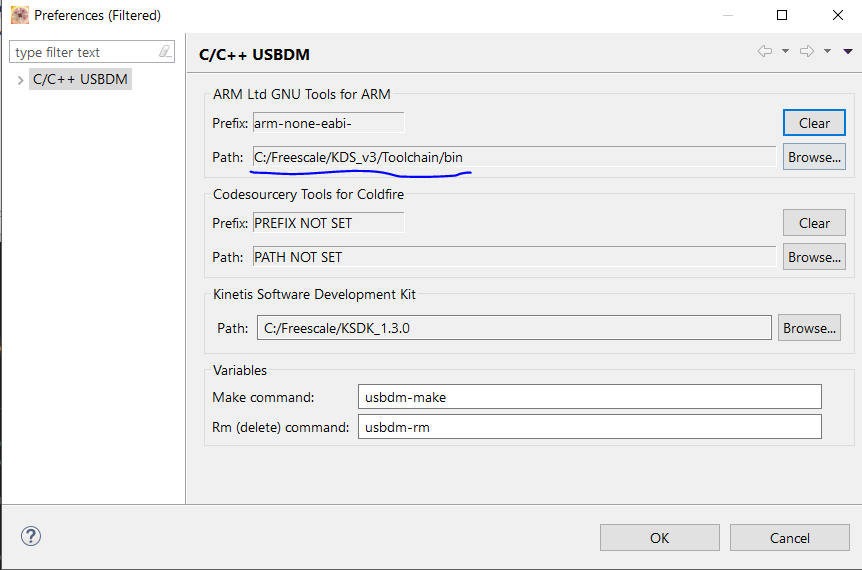Cancel the Preferences dialog
Viewport: 862px width, 570px height.
pos(789,538)
